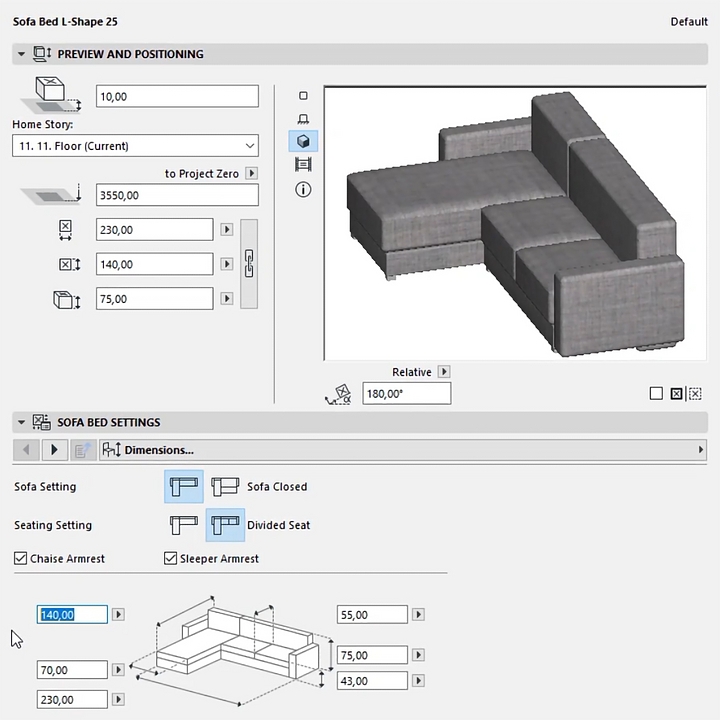Select the Divided Seat icon

tap(225, 525)
